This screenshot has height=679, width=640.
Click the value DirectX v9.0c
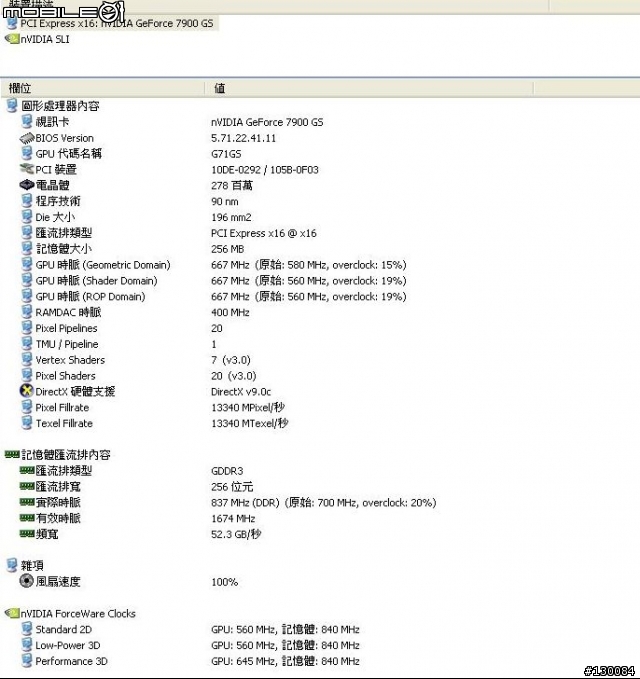[x=241, y=391]
